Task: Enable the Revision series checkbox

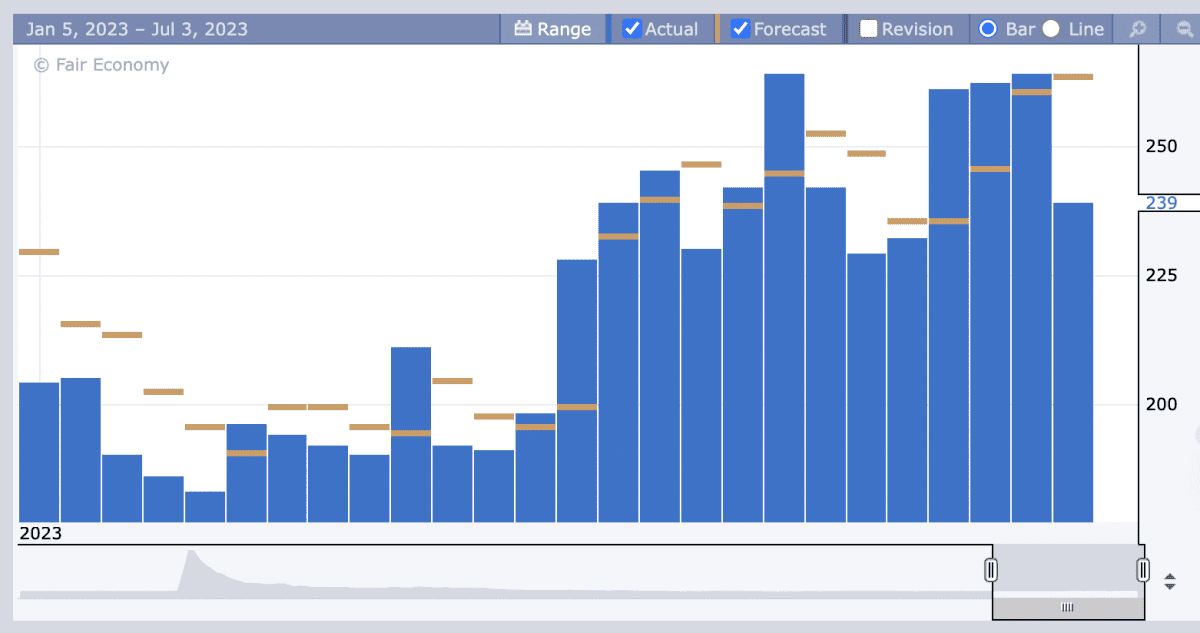Action: [x=869, y=29]
